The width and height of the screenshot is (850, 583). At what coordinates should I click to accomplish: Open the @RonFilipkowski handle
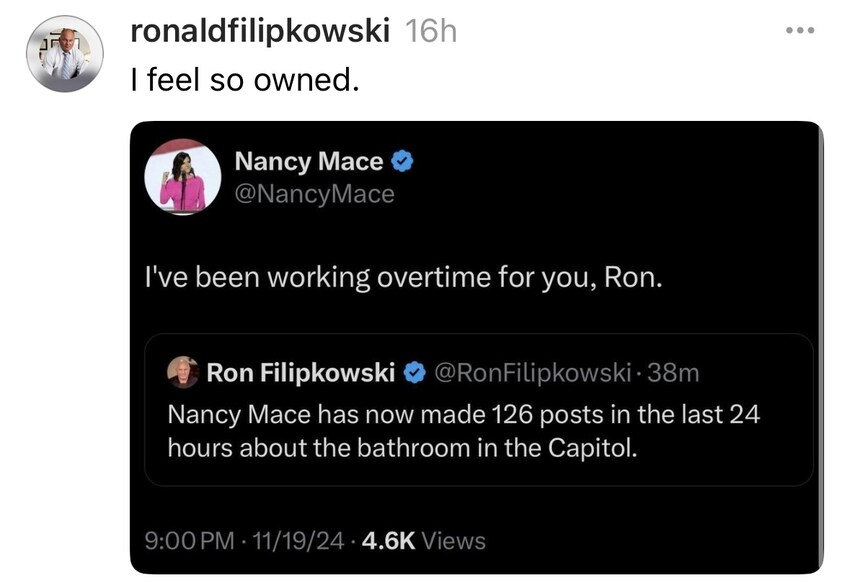click(532, 374)
